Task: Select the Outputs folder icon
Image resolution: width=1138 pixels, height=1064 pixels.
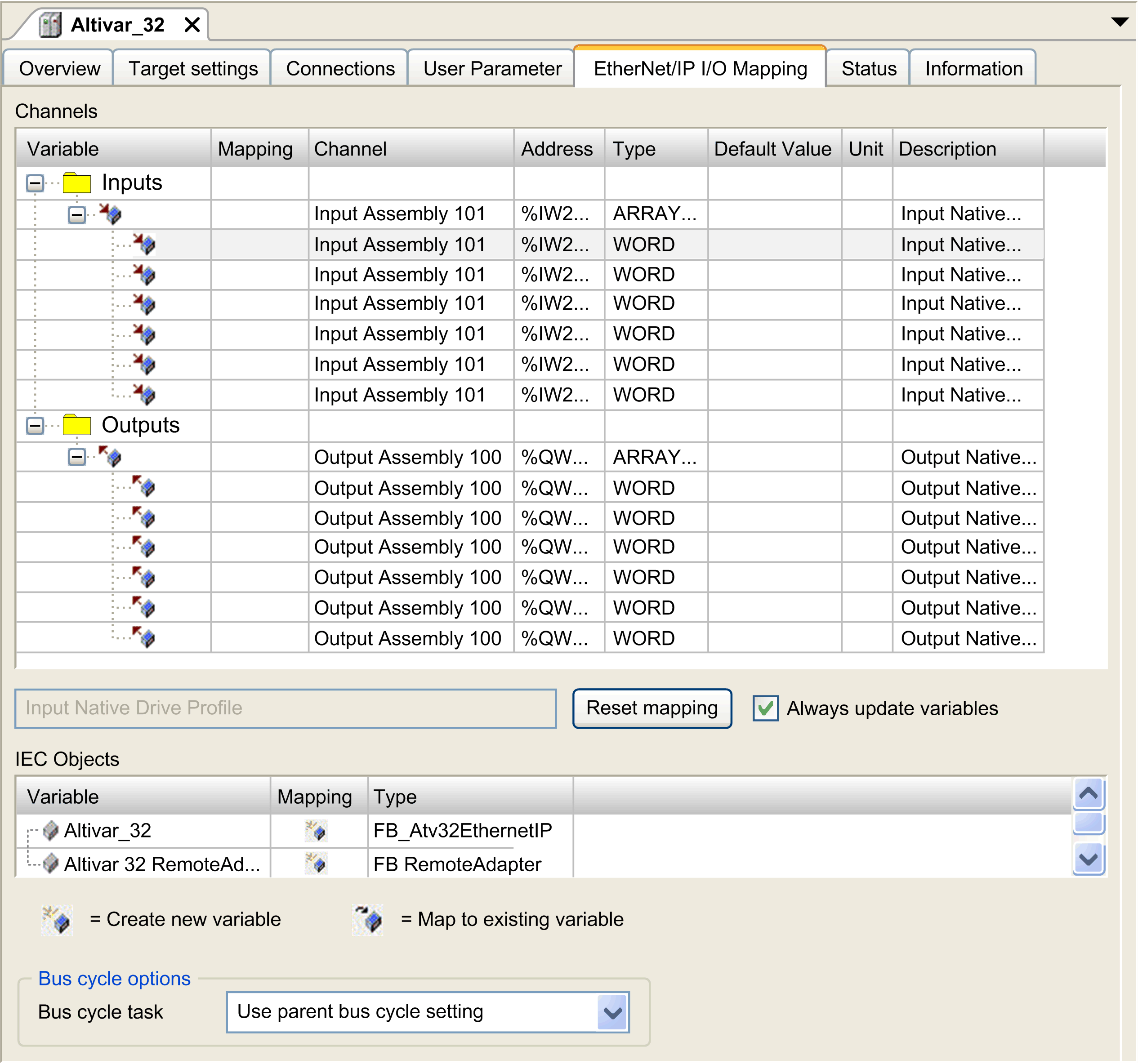Action: 78,425
